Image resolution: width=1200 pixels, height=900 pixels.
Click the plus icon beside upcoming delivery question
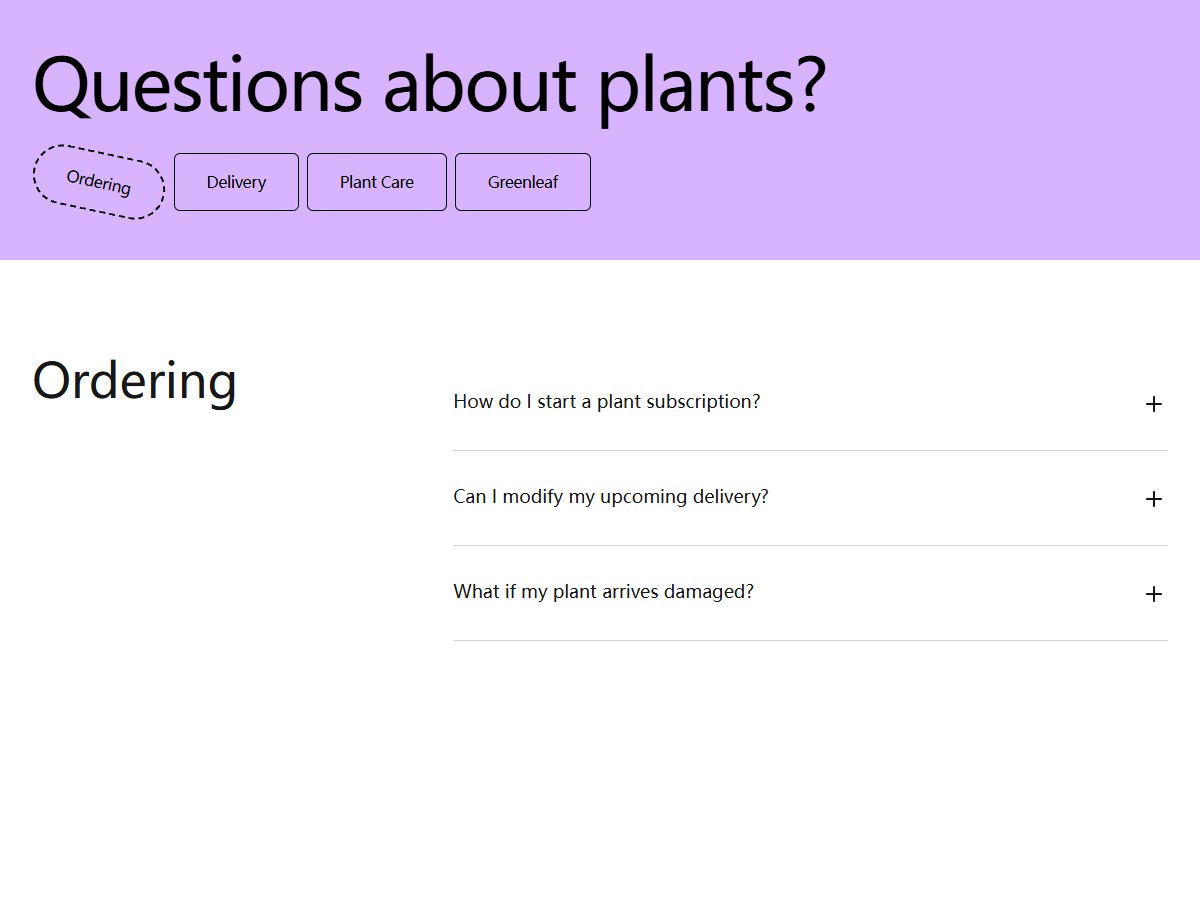1153,499
